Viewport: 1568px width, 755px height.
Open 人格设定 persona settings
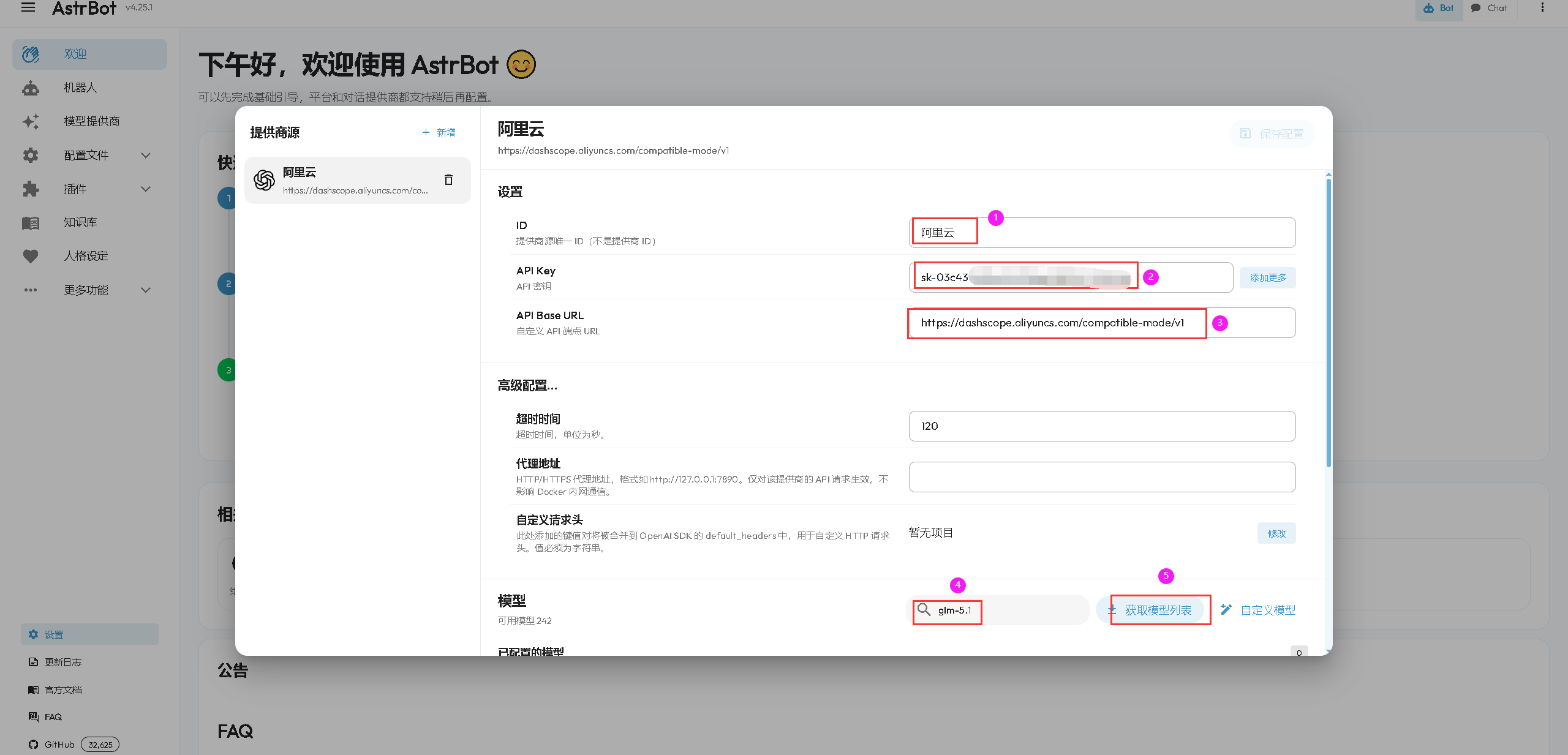89,256
